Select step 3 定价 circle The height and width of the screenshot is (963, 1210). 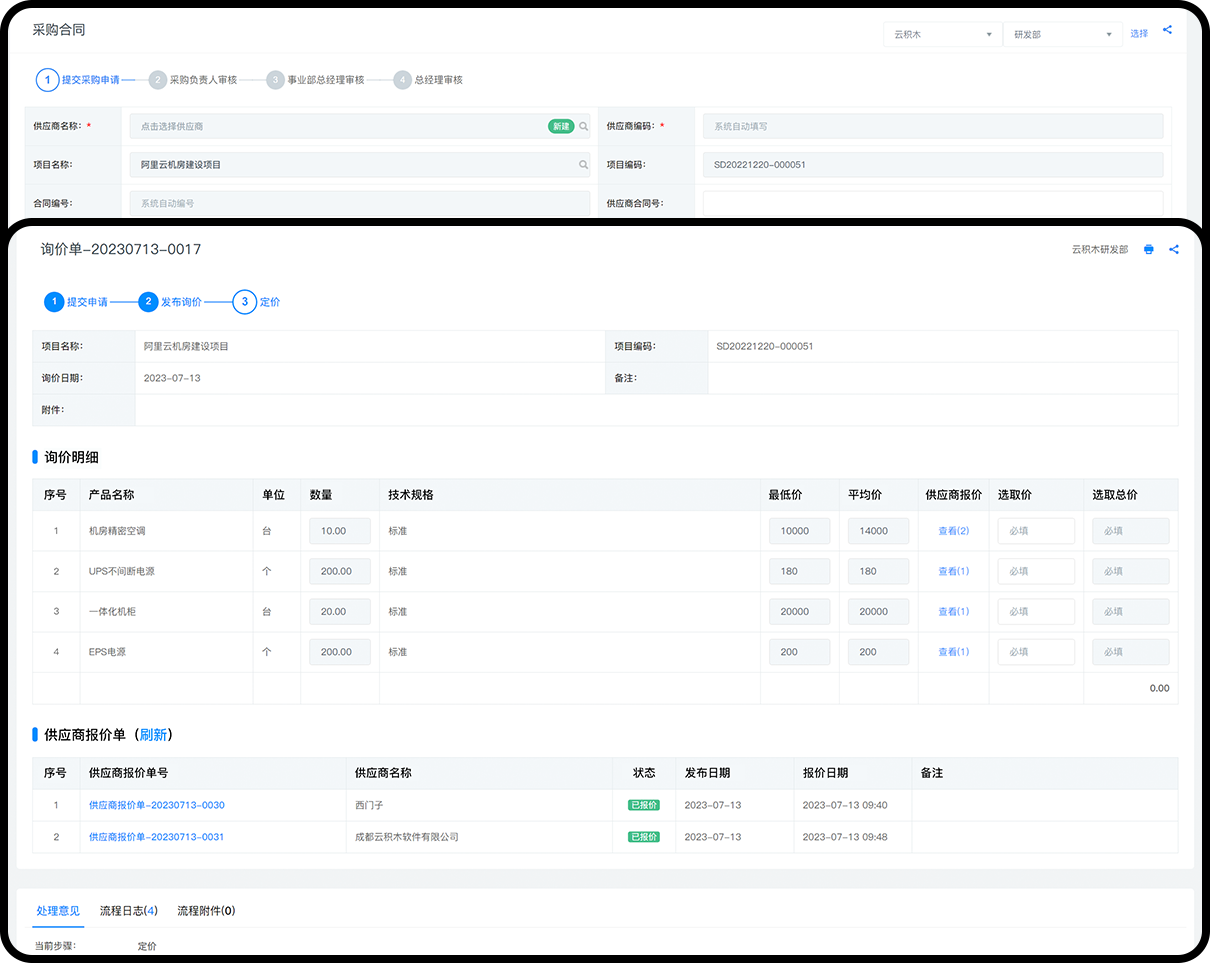[x=244, y=302]
